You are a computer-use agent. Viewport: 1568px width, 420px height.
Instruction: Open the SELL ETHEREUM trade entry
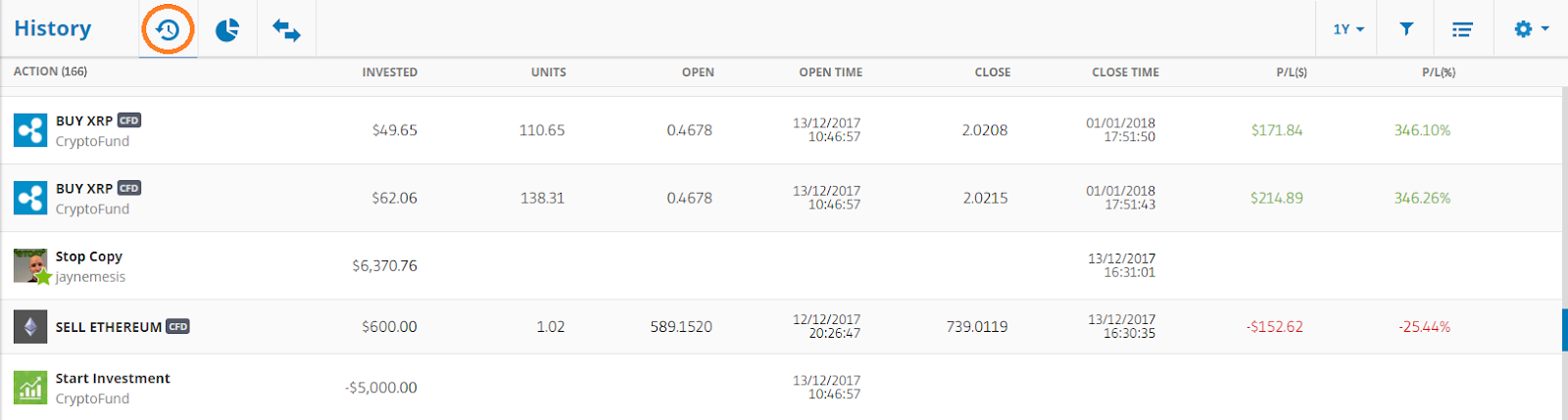[109, 327]
